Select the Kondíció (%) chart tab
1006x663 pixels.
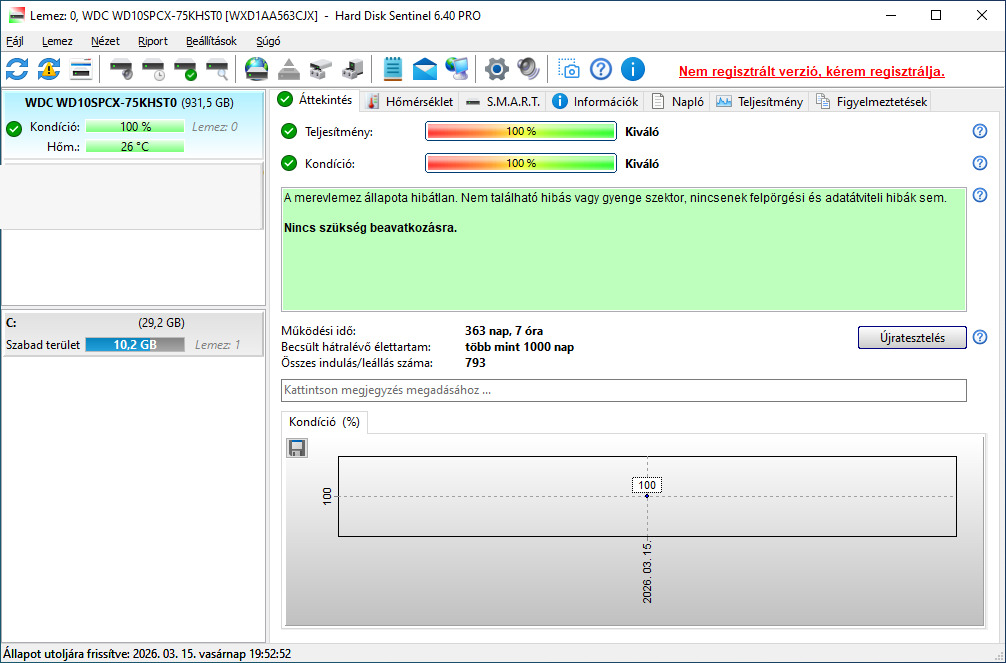[x=325, y=422]
